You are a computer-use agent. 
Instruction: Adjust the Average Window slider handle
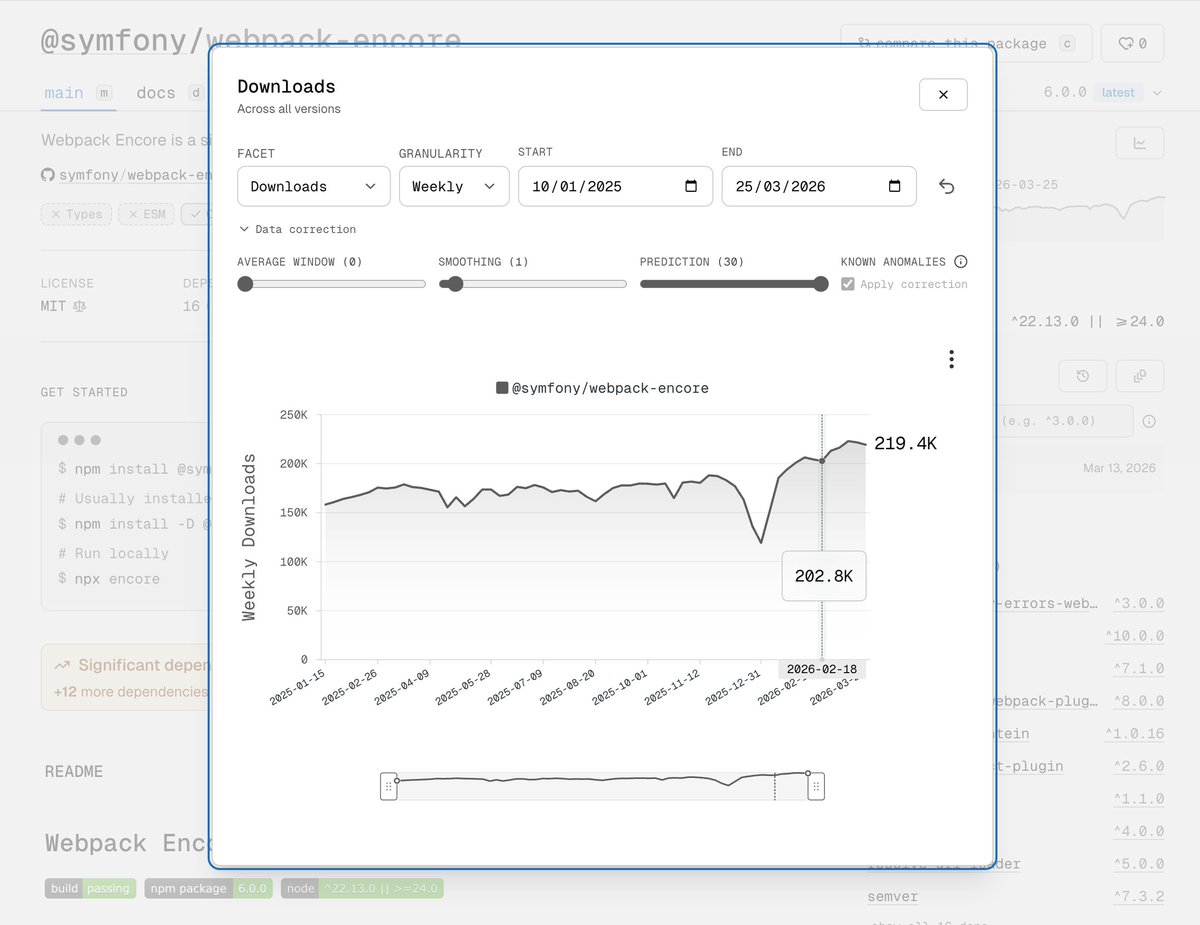pyautogui.click(x=245, y=284)
